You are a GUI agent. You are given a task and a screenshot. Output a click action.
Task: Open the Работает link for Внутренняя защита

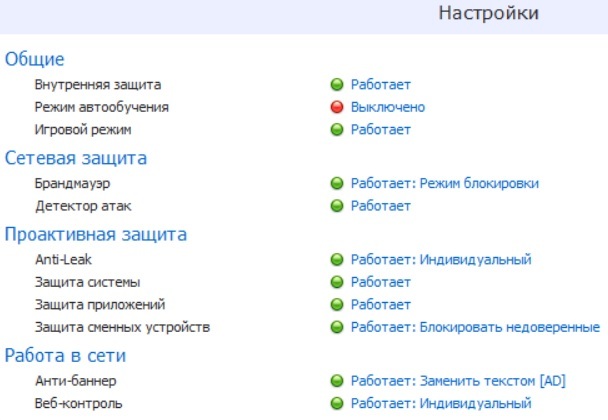pyautogui.click(x=381, y=85)
